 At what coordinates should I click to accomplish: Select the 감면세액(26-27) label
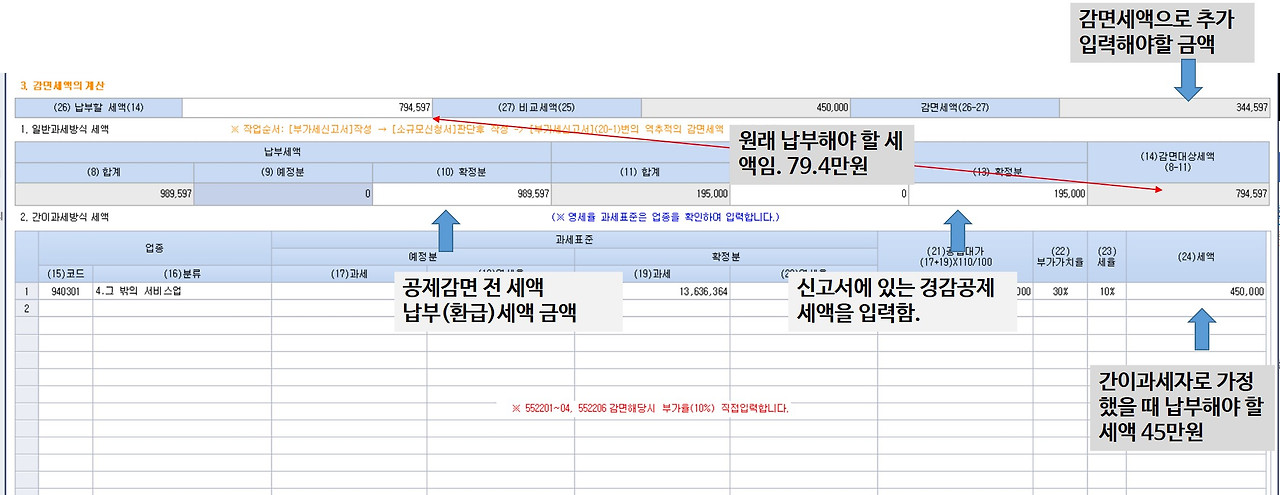click(955, 107)
